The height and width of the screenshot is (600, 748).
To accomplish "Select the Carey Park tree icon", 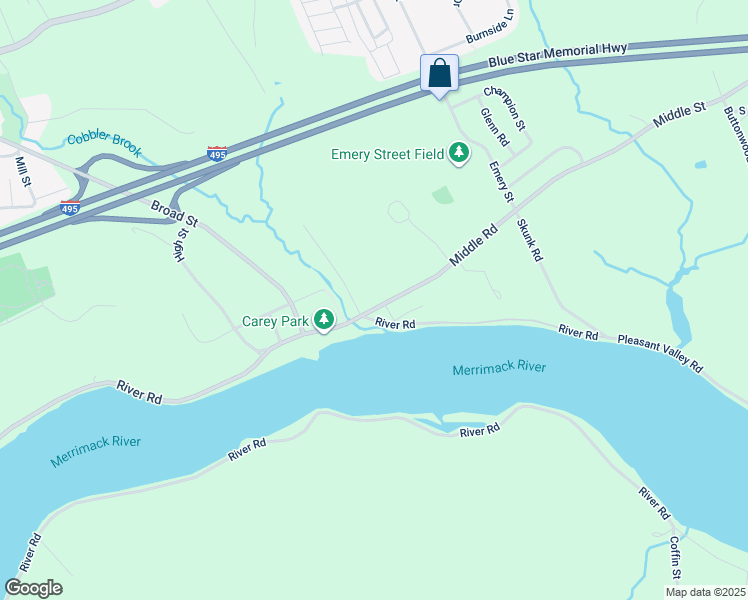I will [324, 320].
